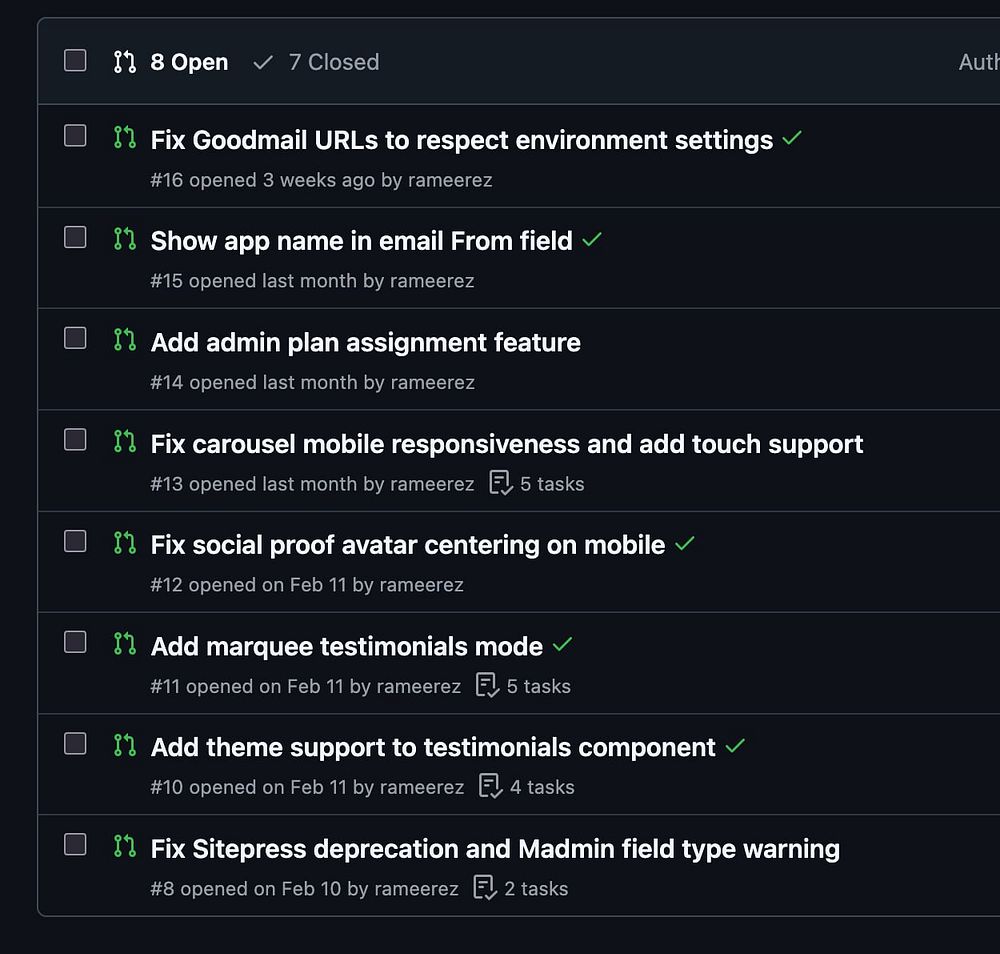Show the '8 Open' pull requests list
The width and height of the screenshot is (1000, 954).
(x=171, y=62)
